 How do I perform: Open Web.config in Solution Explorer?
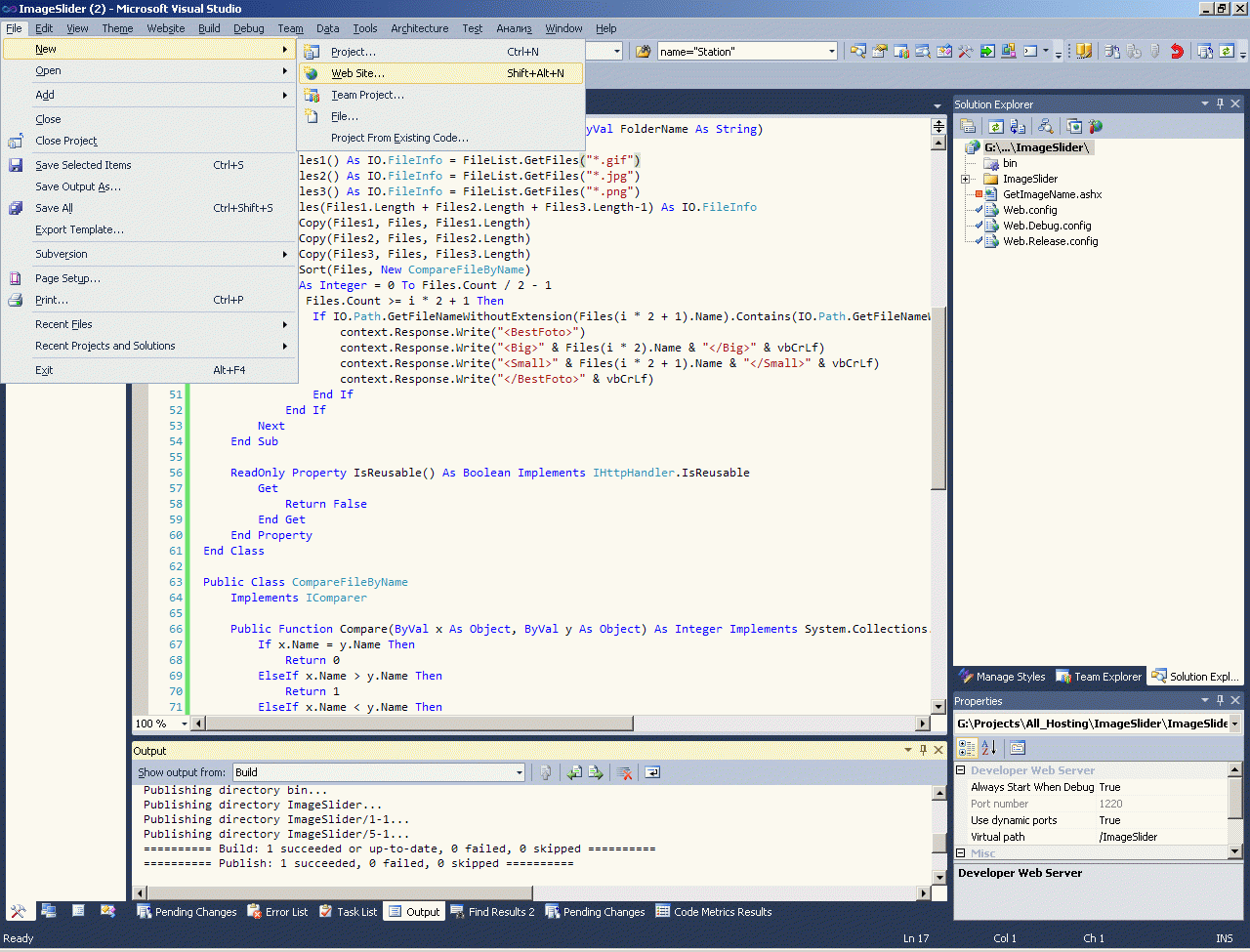point(1029,210)
